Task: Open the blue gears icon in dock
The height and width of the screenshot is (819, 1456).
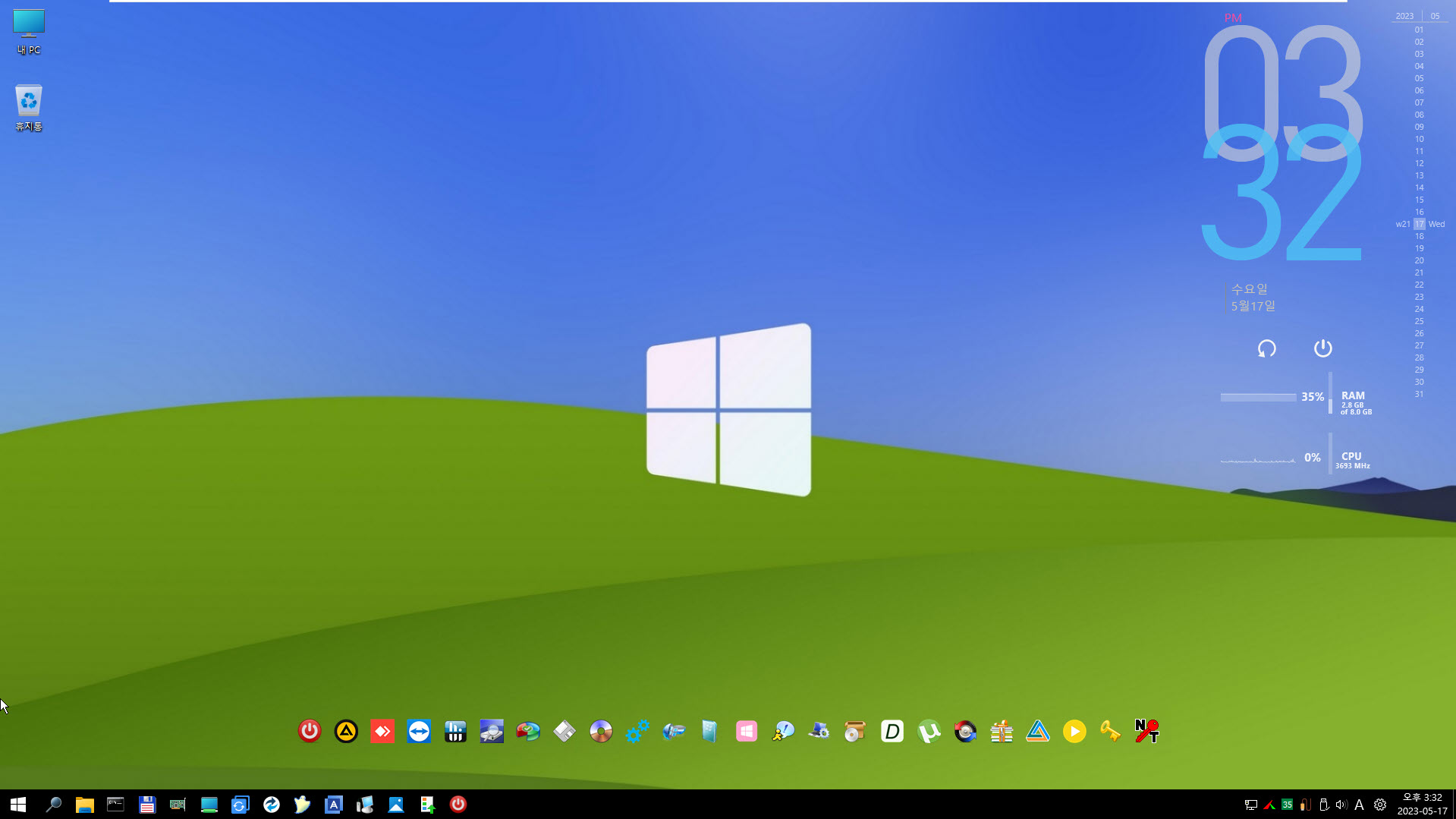Action: 637,731
